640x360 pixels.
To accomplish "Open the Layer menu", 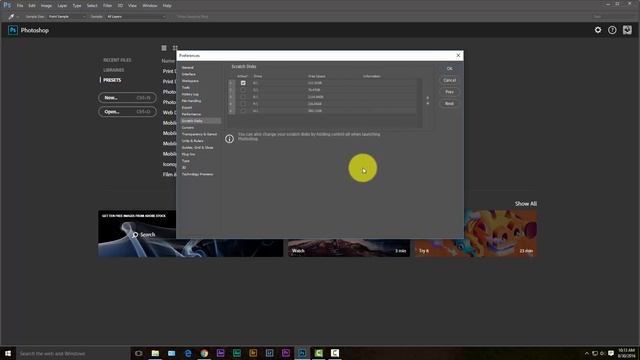I will [62, 6].
